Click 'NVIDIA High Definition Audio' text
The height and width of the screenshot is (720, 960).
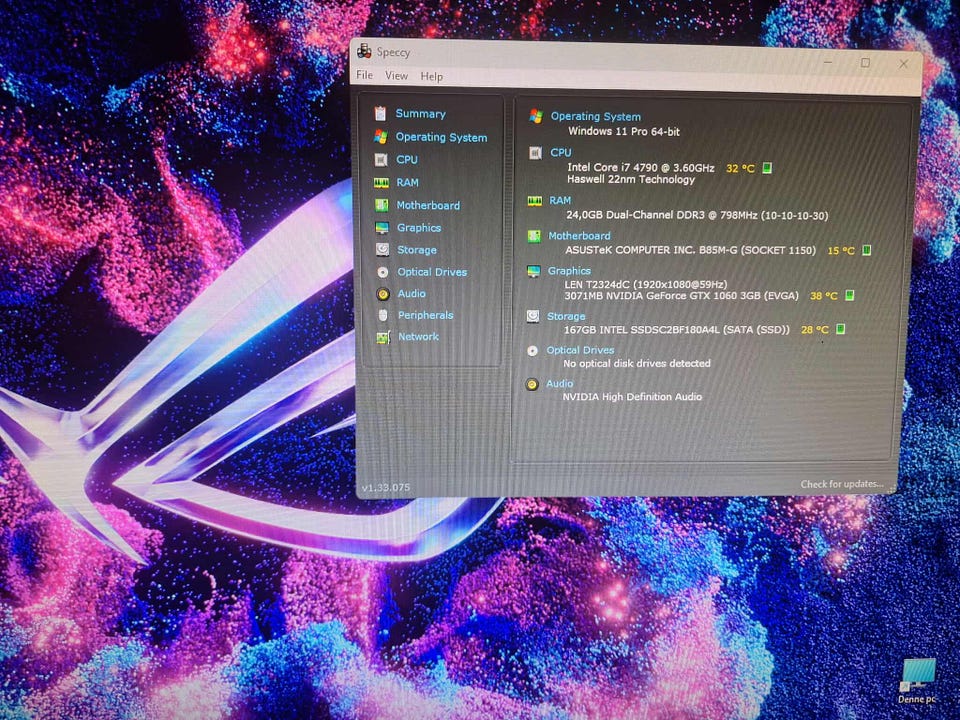pyautogui.click(x=632, y=397)
